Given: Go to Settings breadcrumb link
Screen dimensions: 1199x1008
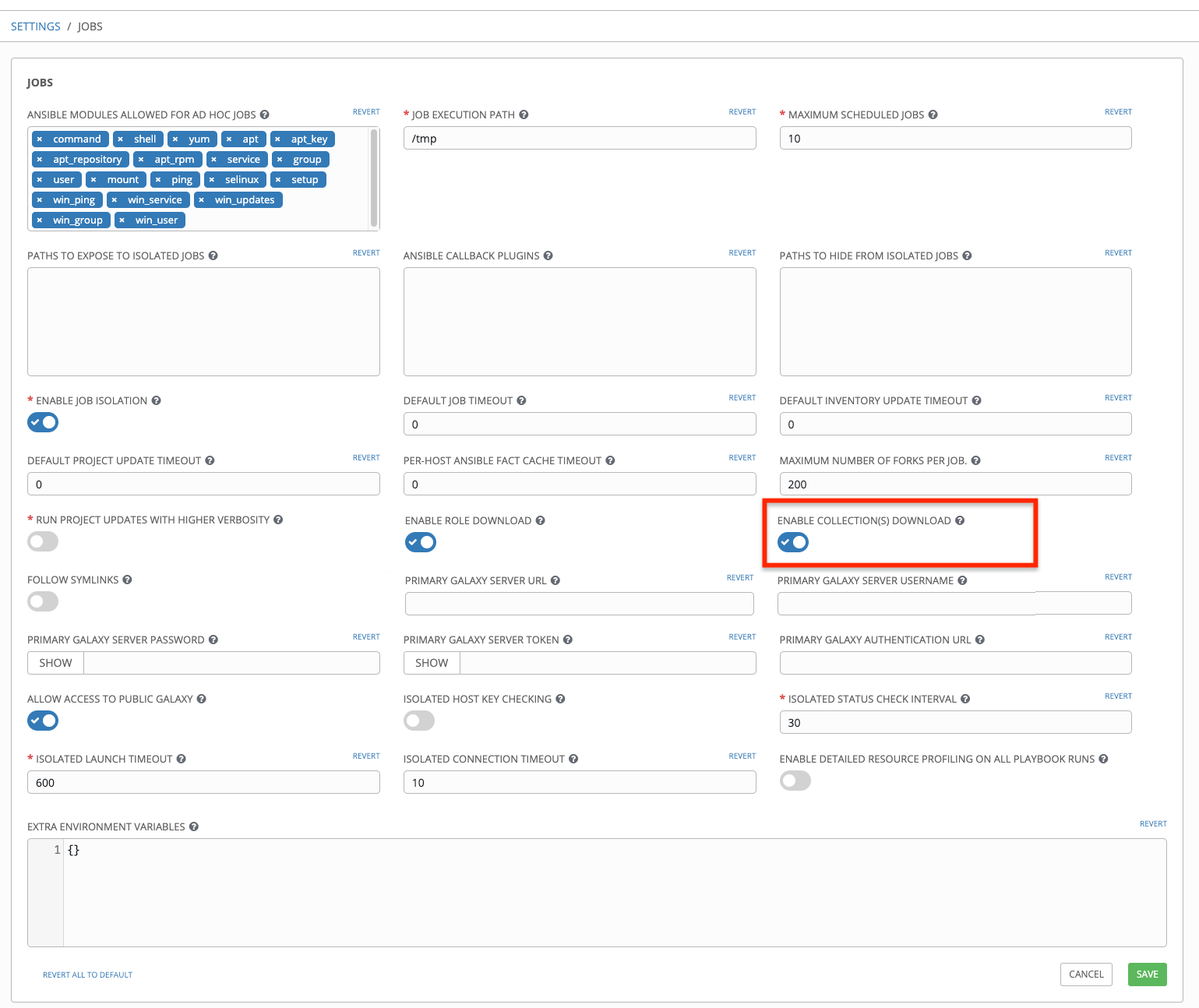Looking at the screenshot, I should (36, 26).
